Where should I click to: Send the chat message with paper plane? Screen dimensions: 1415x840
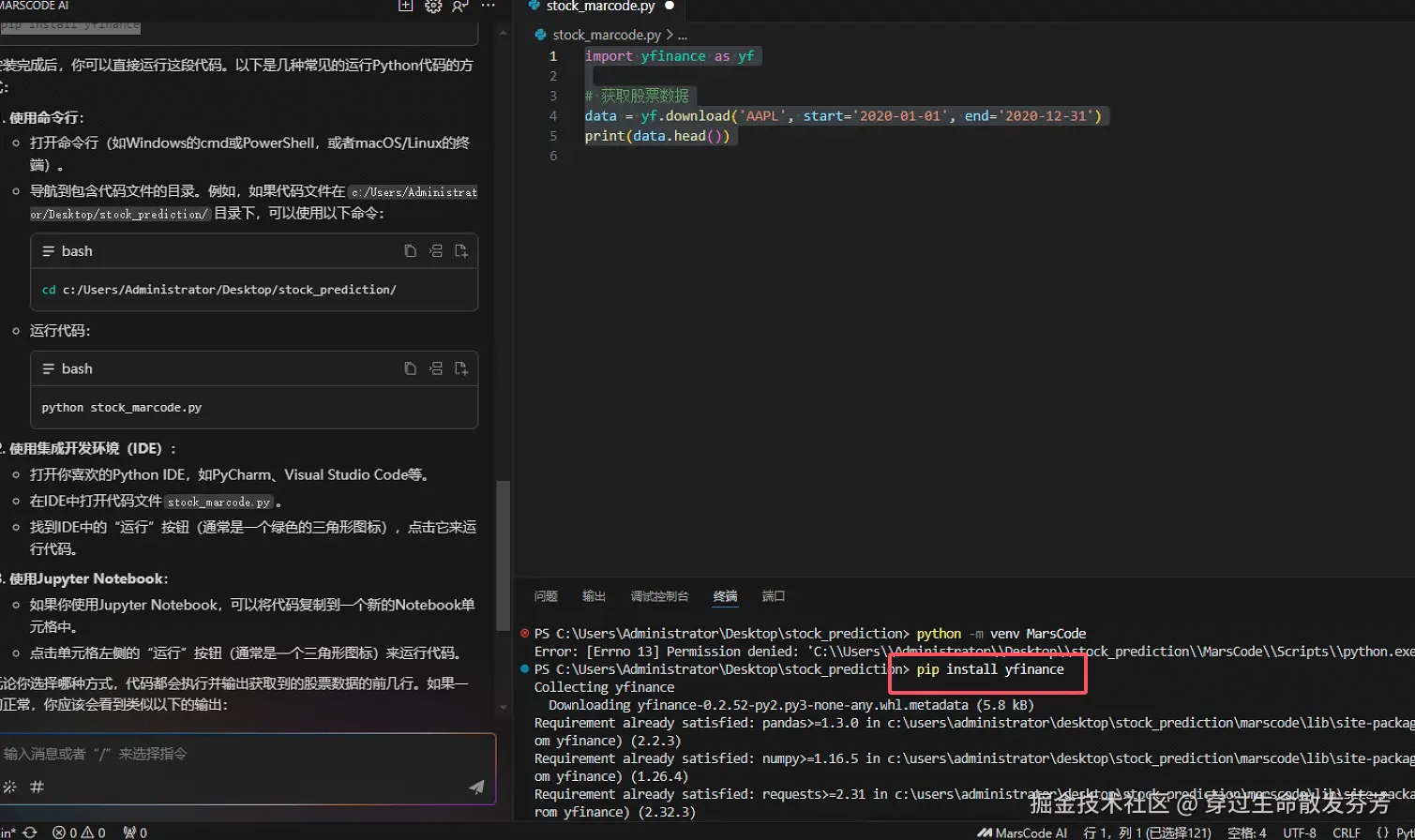point(476,787)
